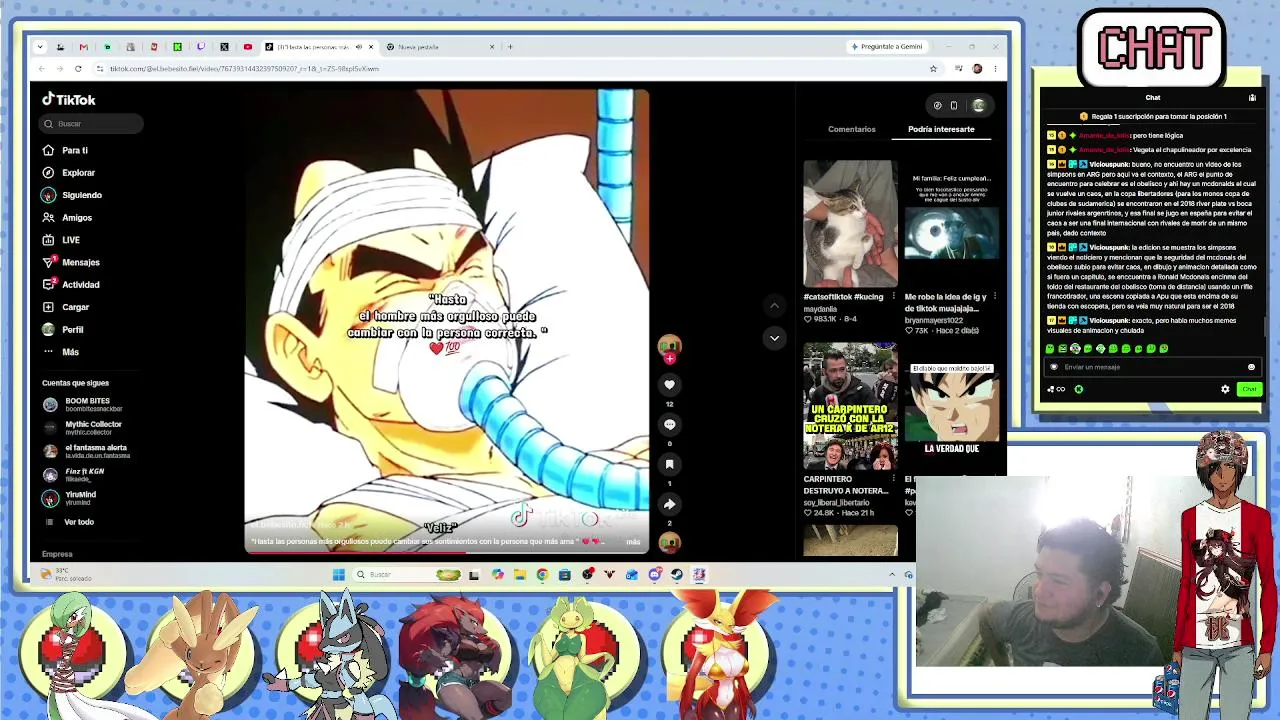Like the video with the heart icon
The image size is (1280, 720).
tap(670, 385)
